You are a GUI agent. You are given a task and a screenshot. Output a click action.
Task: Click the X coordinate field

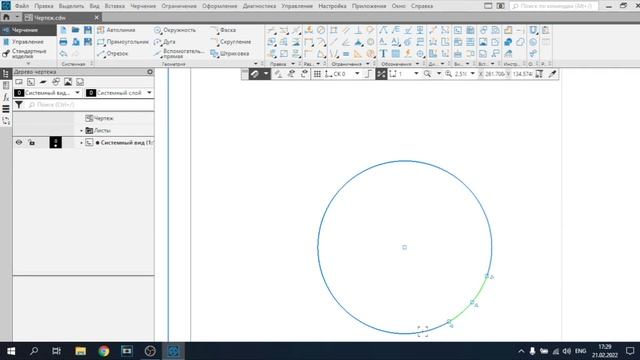(x=495, y=74)
